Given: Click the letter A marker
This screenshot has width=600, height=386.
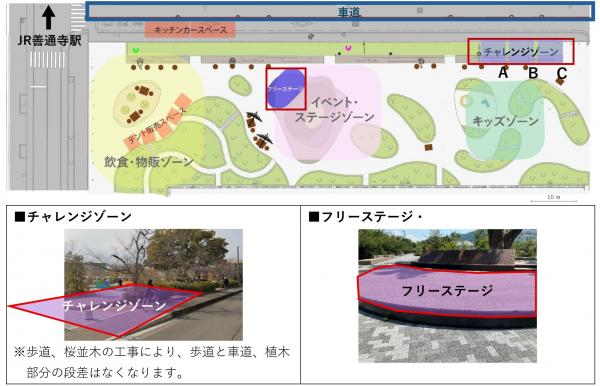Looking at the screenshot, I should pos(504,73).
